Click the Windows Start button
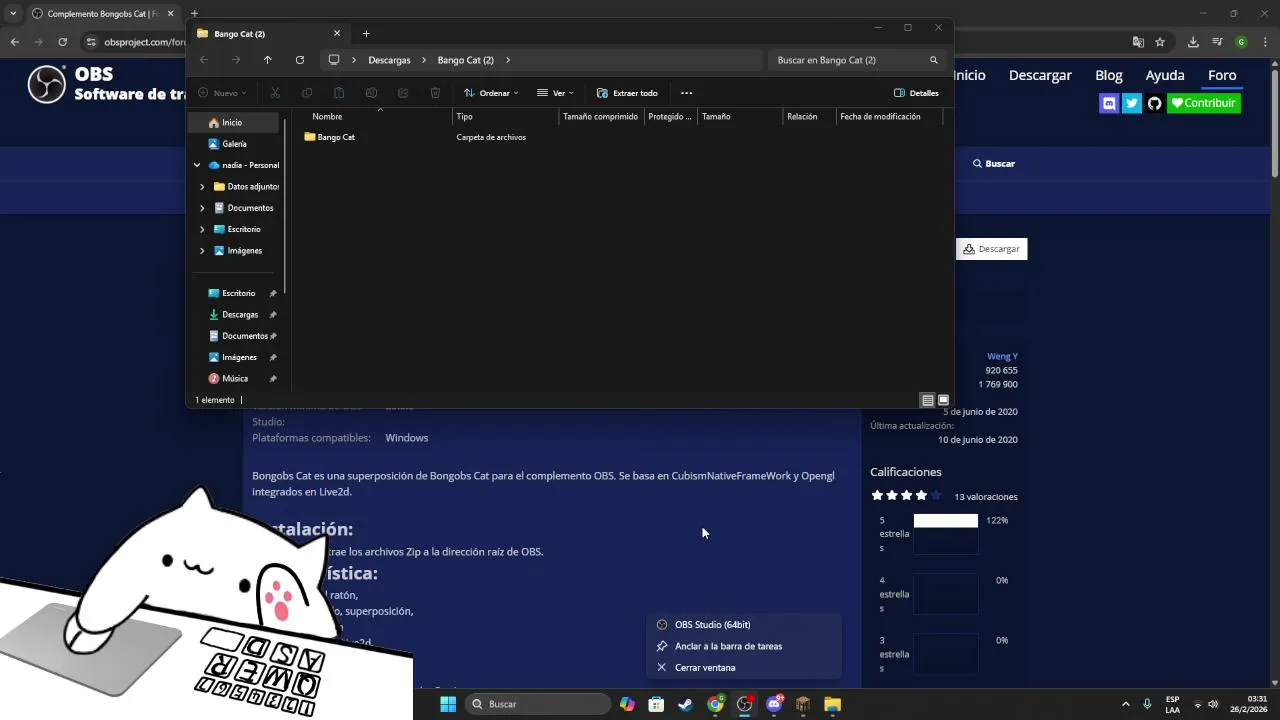Image resolution: width=1280 pixels, height=720 pixels. tap(448, 704)
